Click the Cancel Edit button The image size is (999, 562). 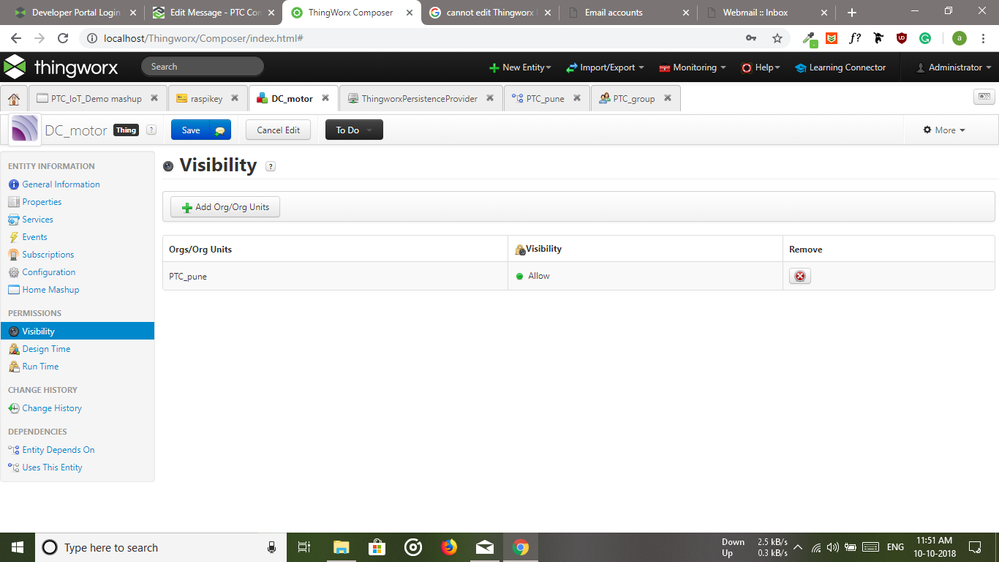click(x=278, y=130)
